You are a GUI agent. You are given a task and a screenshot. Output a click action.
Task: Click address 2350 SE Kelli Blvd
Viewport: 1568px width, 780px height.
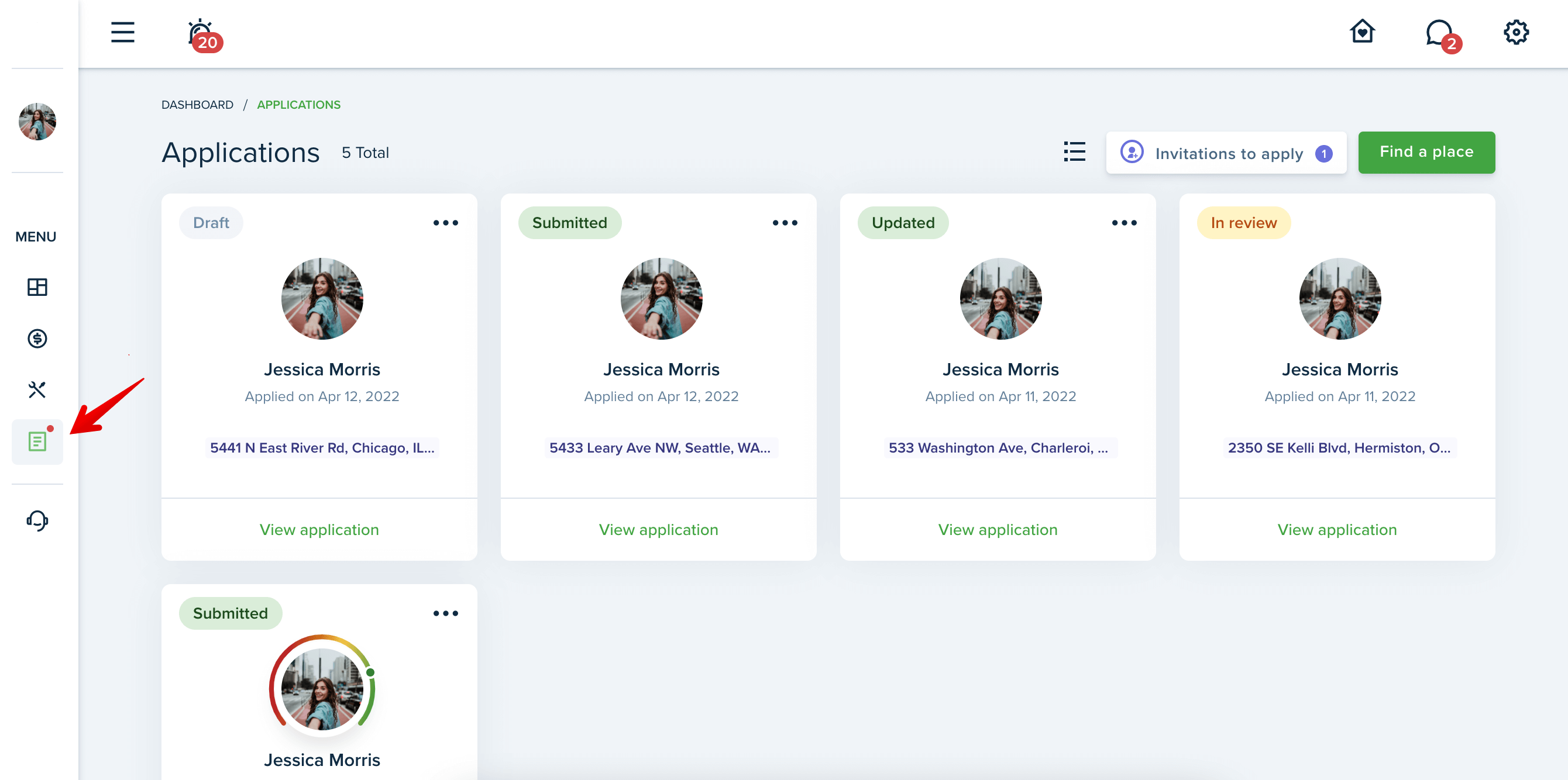(1339, 448)
